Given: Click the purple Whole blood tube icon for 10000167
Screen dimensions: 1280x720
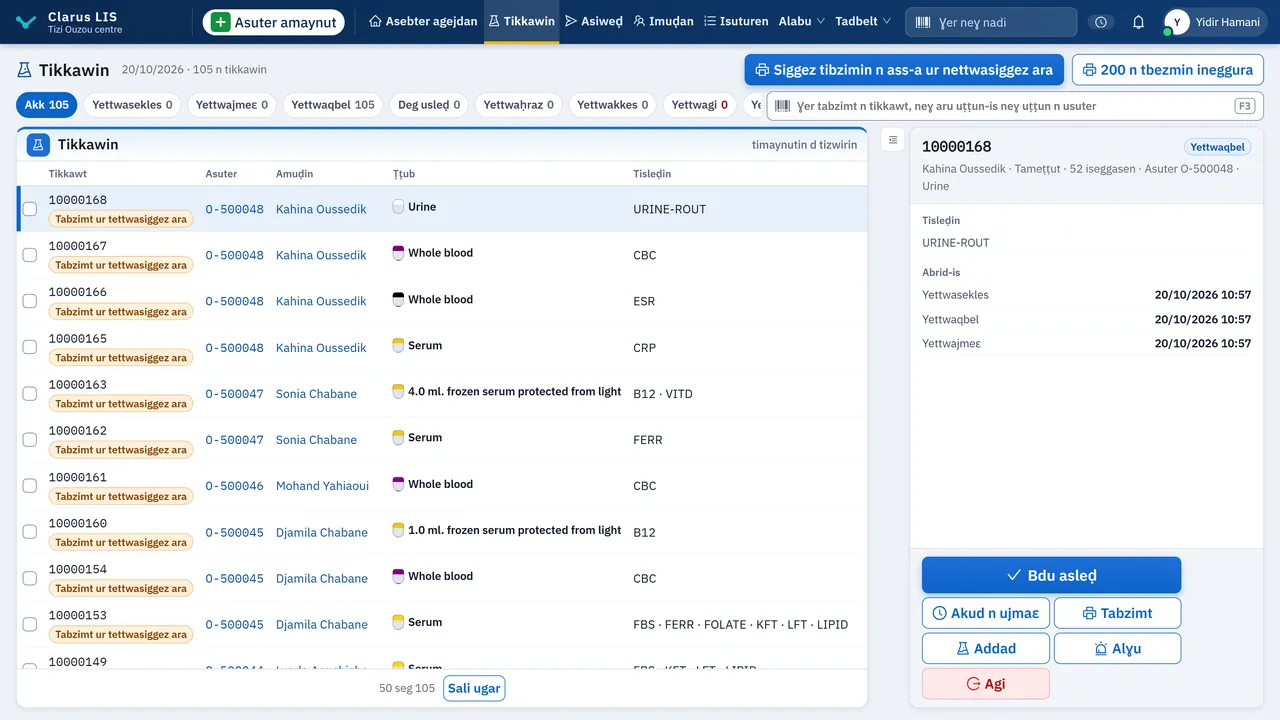Looking at the screenshot, I should click(398, 253).
